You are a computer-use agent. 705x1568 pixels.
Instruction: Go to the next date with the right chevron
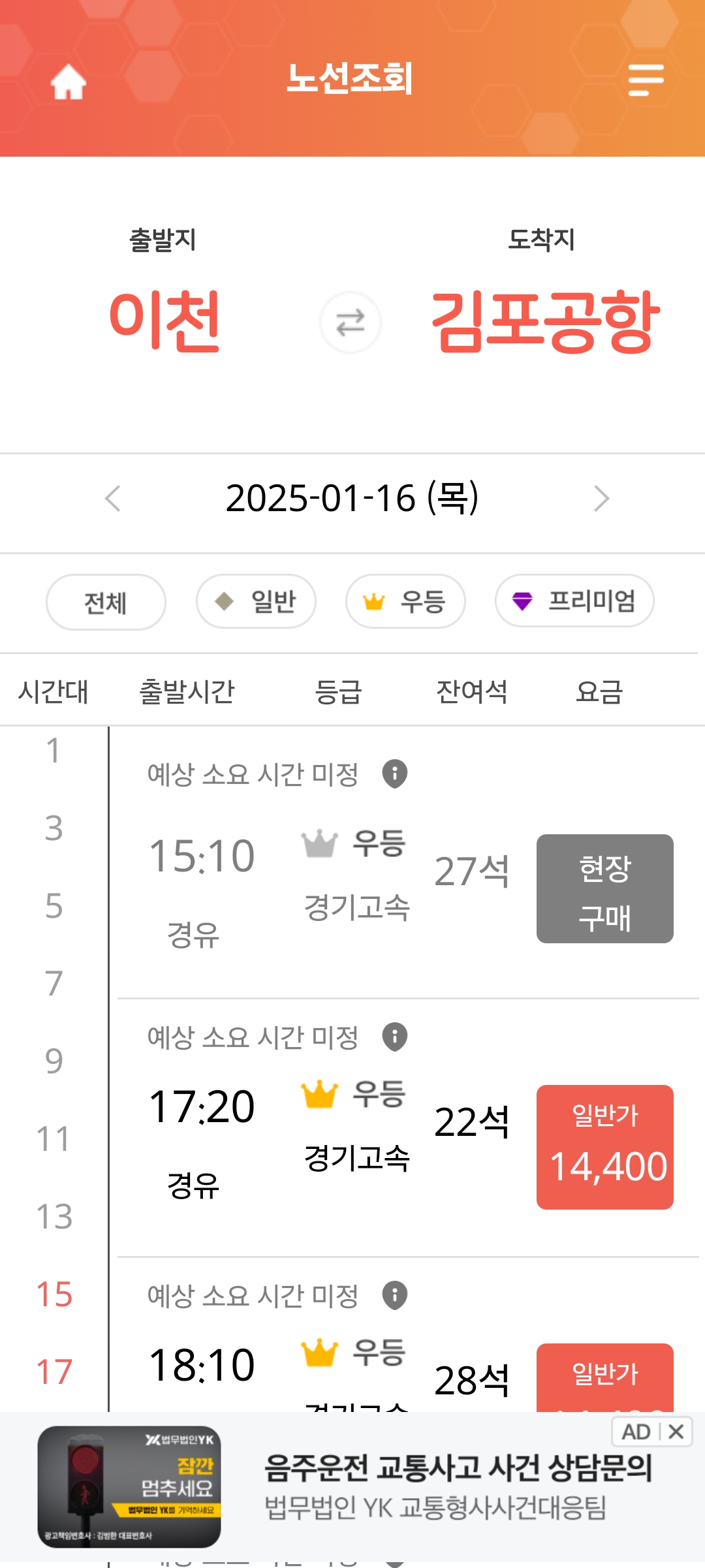(601, 499)
